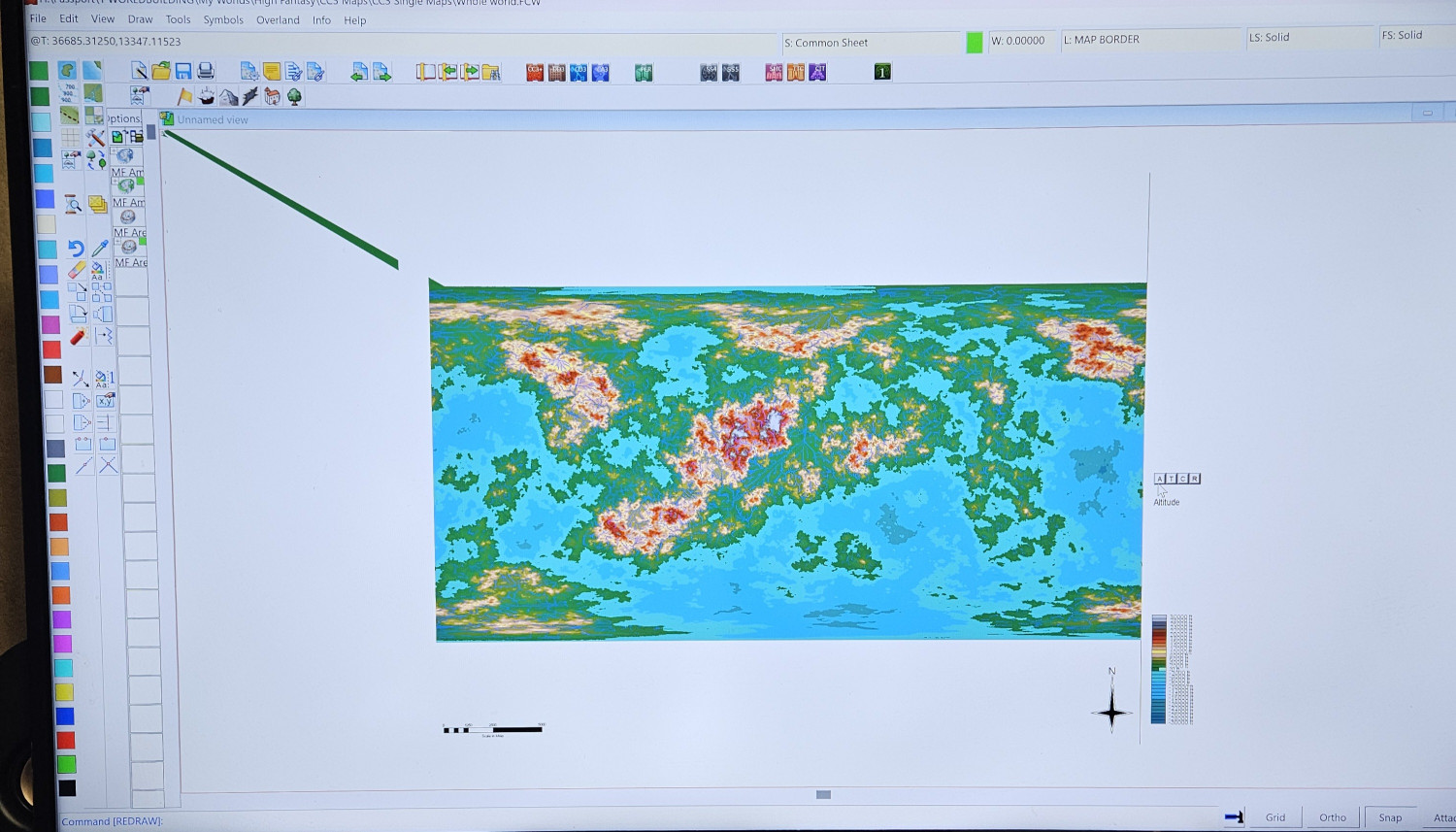This screenshot has height=832, width=1456.
Task: Click the left green arrow page icon
Action: point(358,72)
